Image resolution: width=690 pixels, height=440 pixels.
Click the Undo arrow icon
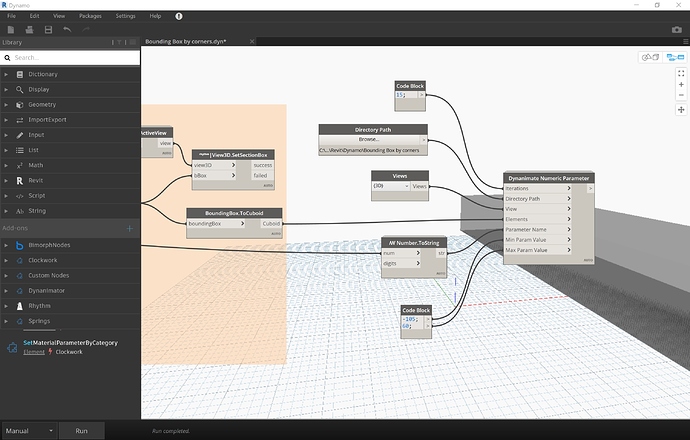coord(67,29)
